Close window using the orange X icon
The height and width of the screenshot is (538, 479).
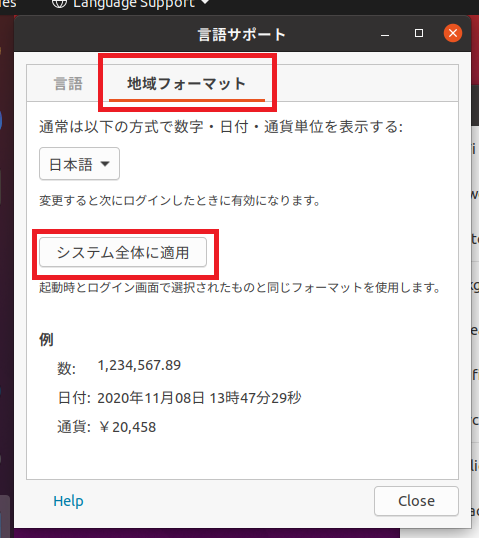point(453,33)
